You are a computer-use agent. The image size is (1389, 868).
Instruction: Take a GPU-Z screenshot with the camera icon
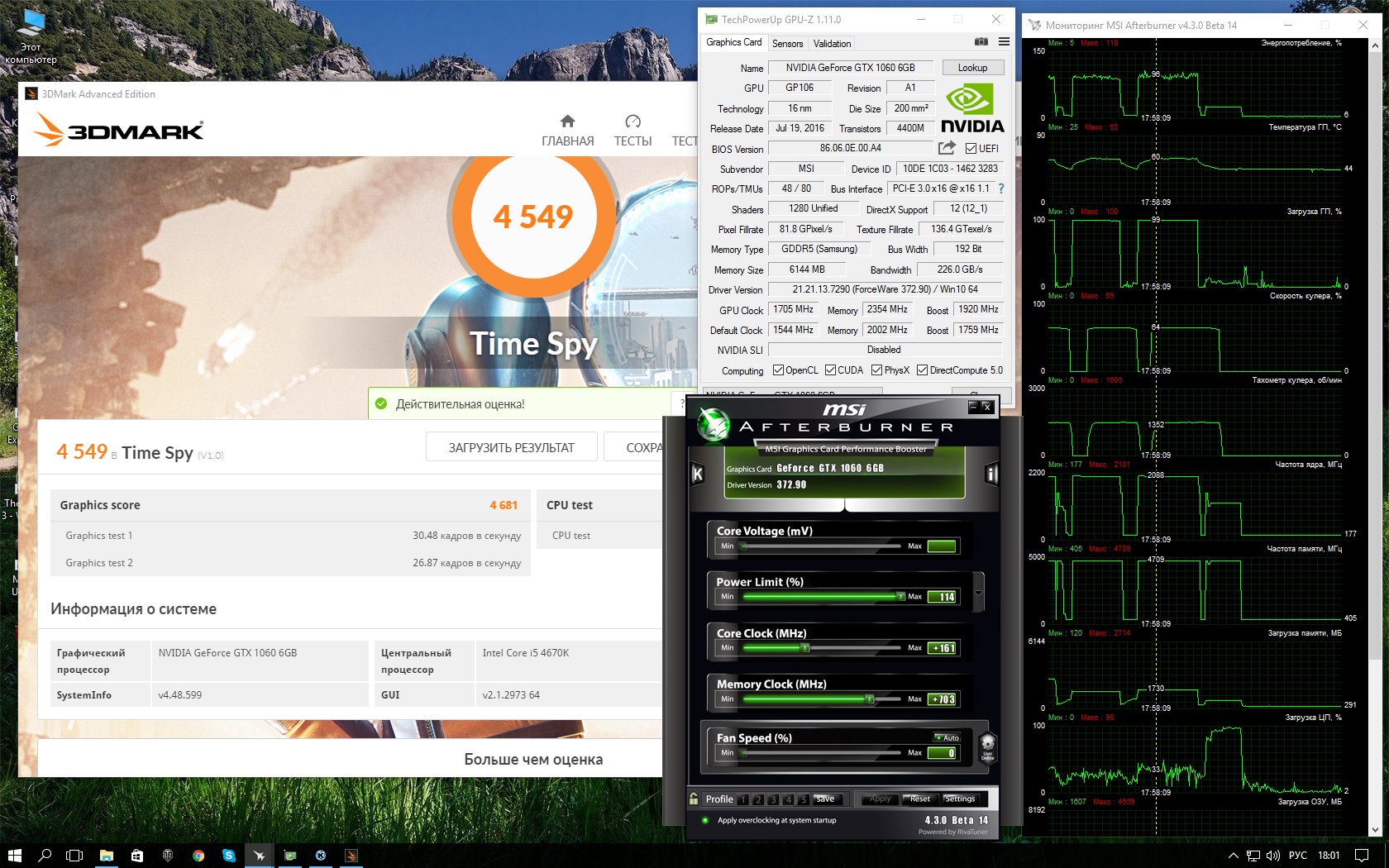tap(981, 41)
